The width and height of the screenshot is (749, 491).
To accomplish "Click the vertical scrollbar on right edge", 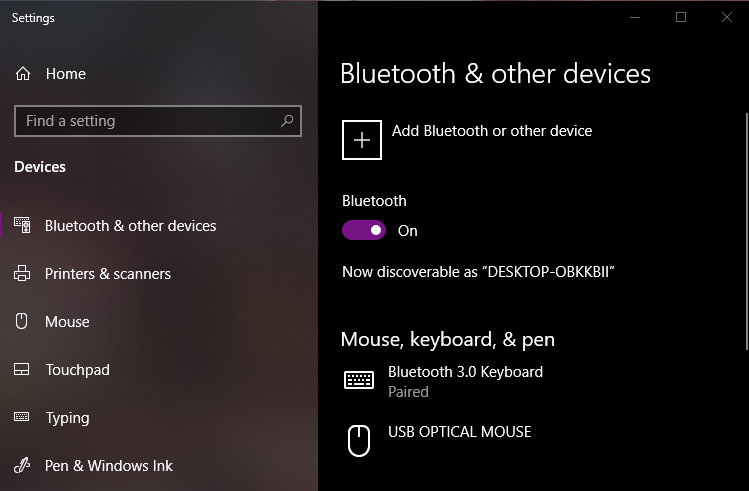I will (747, 232).
